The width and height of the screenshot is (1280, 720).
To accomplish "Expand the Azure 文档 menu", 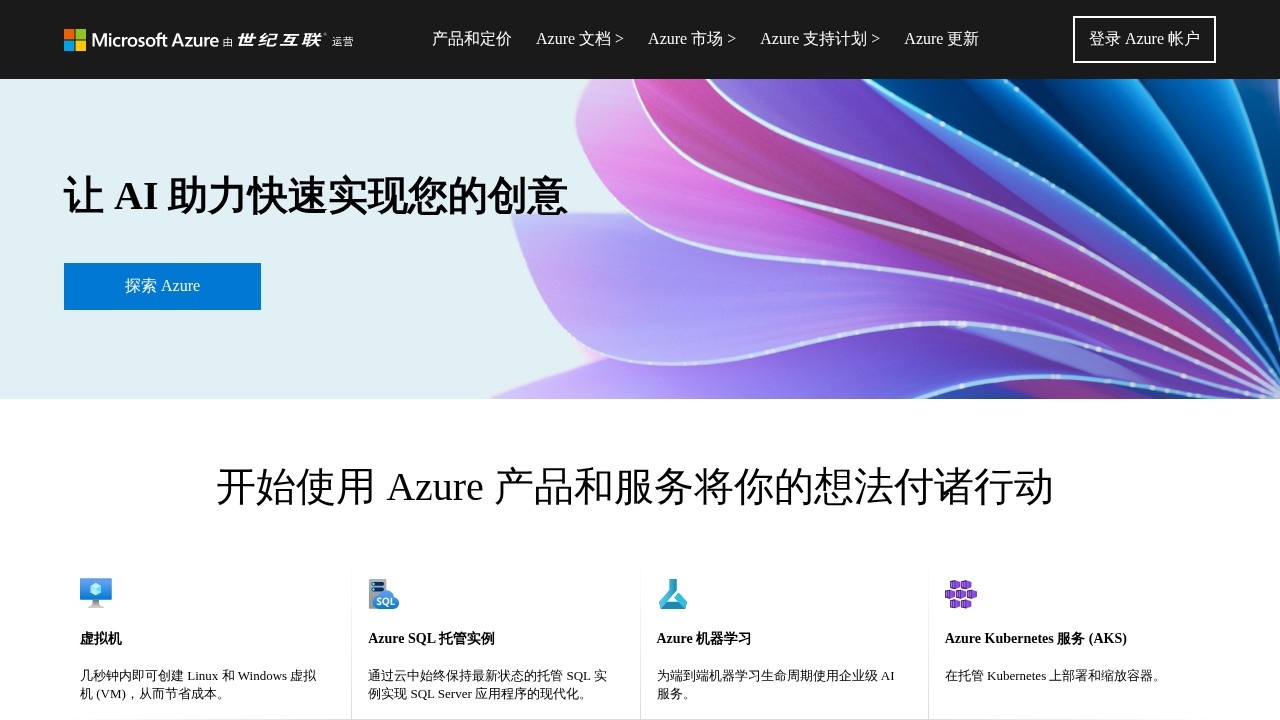I will click(580, 39).
